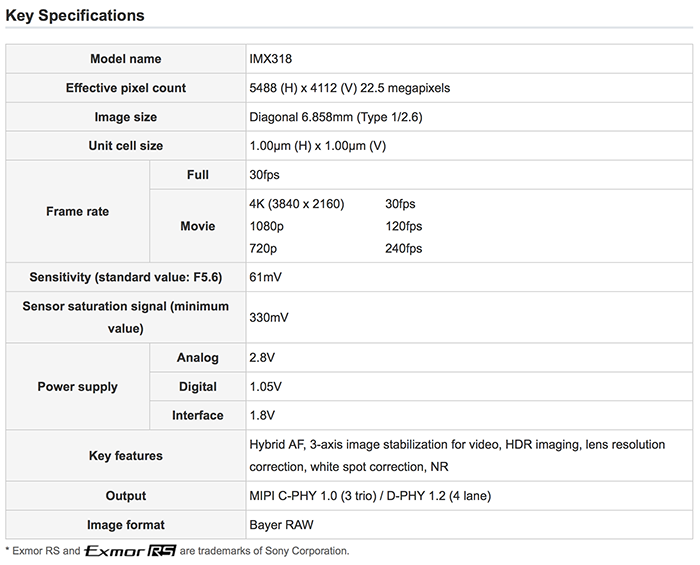This screenshot has height=565, width=700.
Task: Click the 22.5 megapixels value cell
Action: click(469, 88)
